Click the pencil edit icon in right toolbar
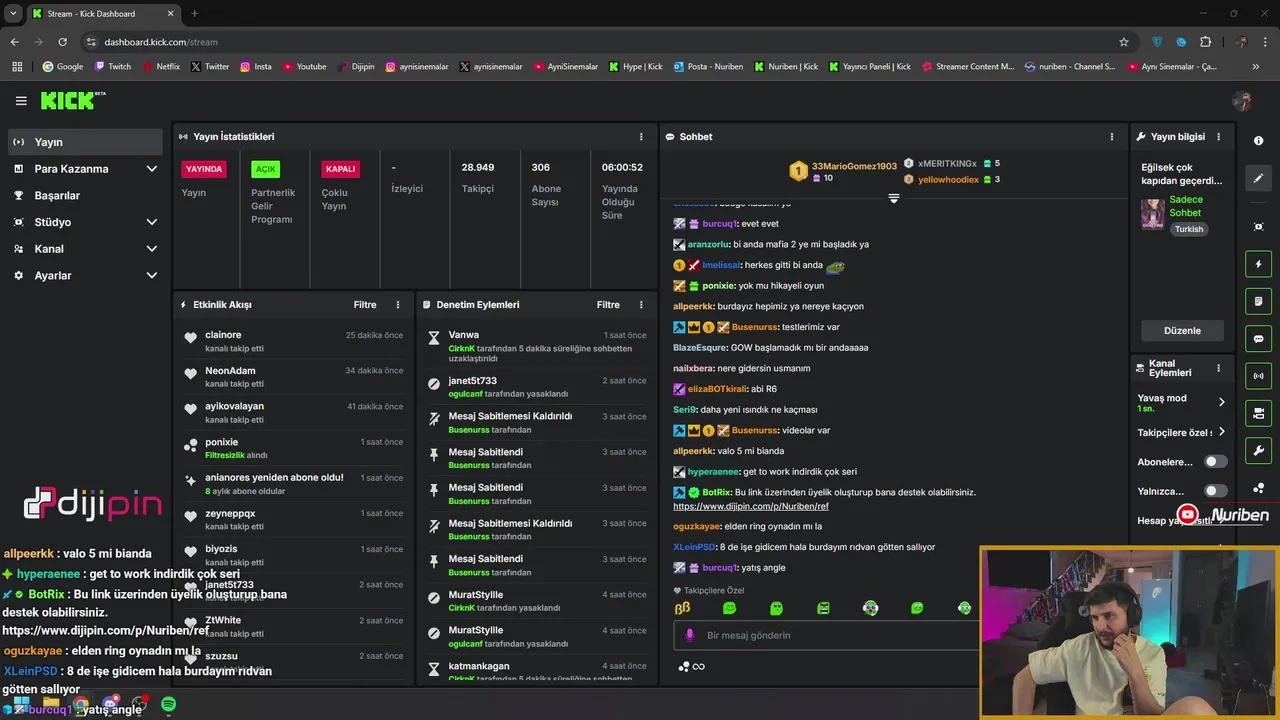The width and height of the screenshot is (1280, 720). click(x=1258, y=178)
